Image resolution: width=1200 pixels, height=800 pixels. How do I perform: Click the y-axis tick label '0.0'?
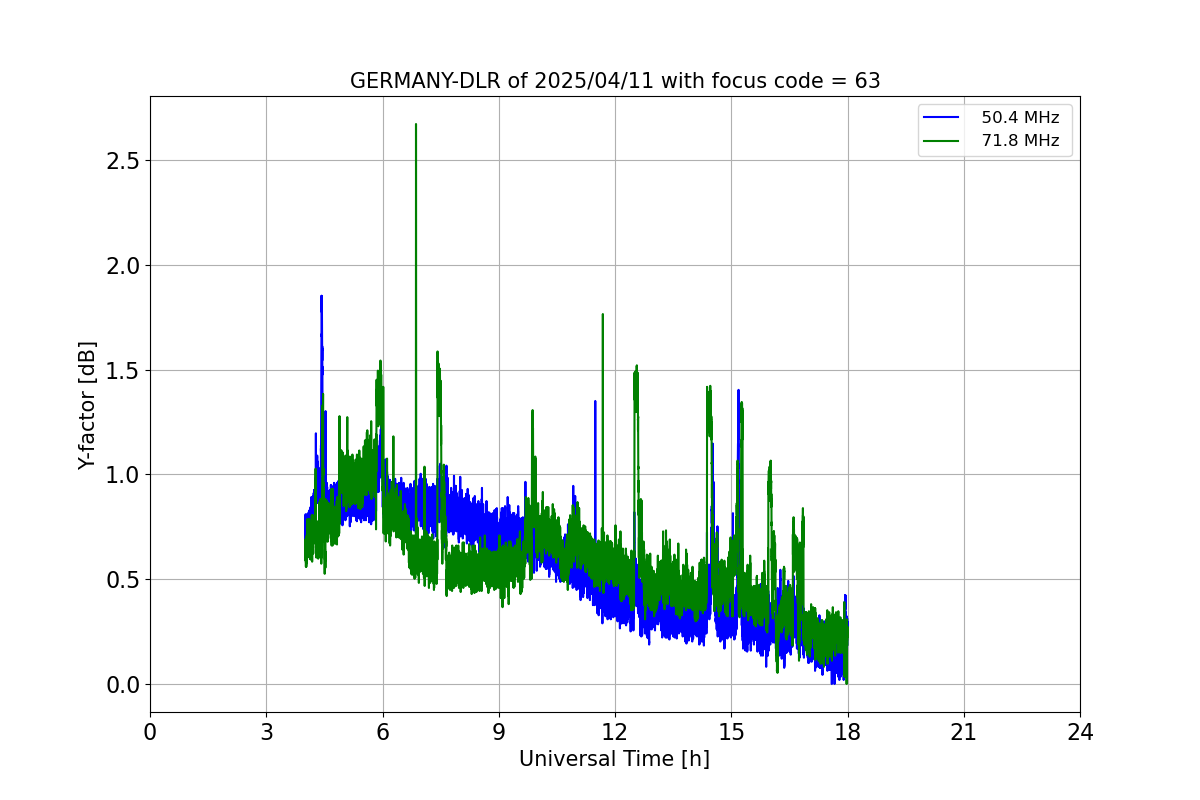coord(124,685)
